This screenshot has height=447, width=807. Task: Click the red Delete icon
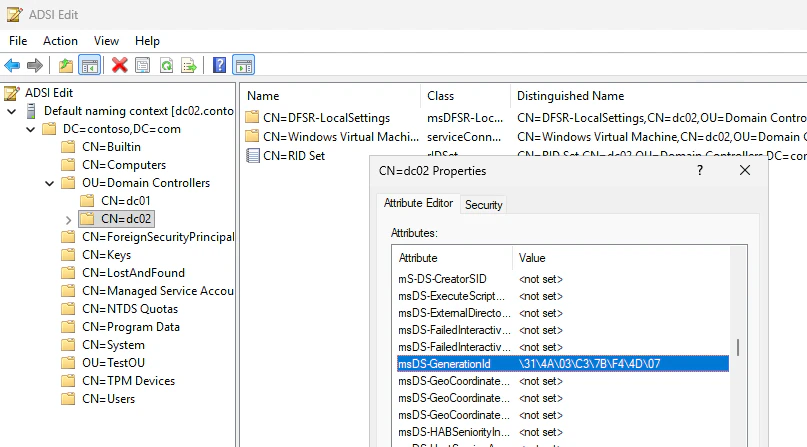(x=119, y=65)
